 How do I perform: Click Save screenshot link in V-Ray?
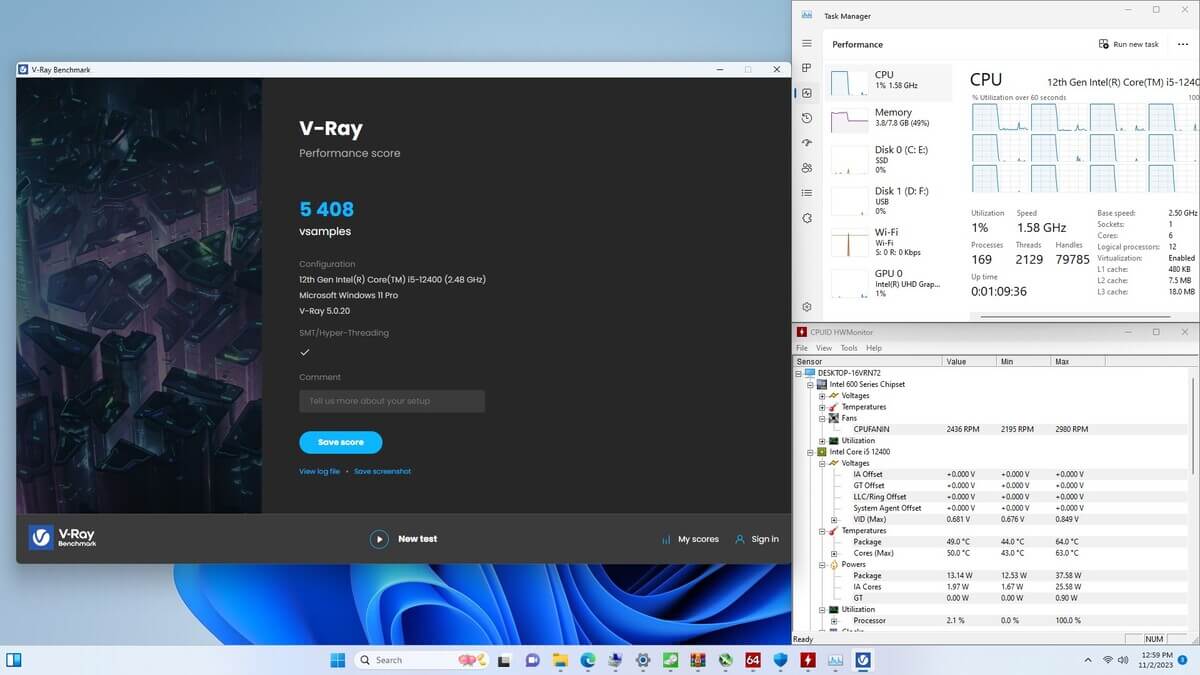382,471
